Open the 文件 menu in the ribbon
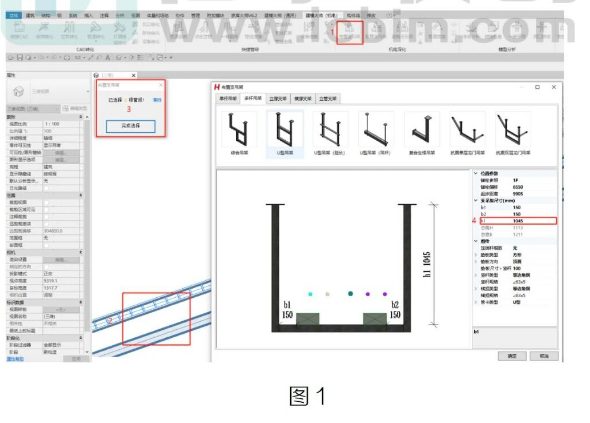Screen dimensions: 590x423 point(14,15)
